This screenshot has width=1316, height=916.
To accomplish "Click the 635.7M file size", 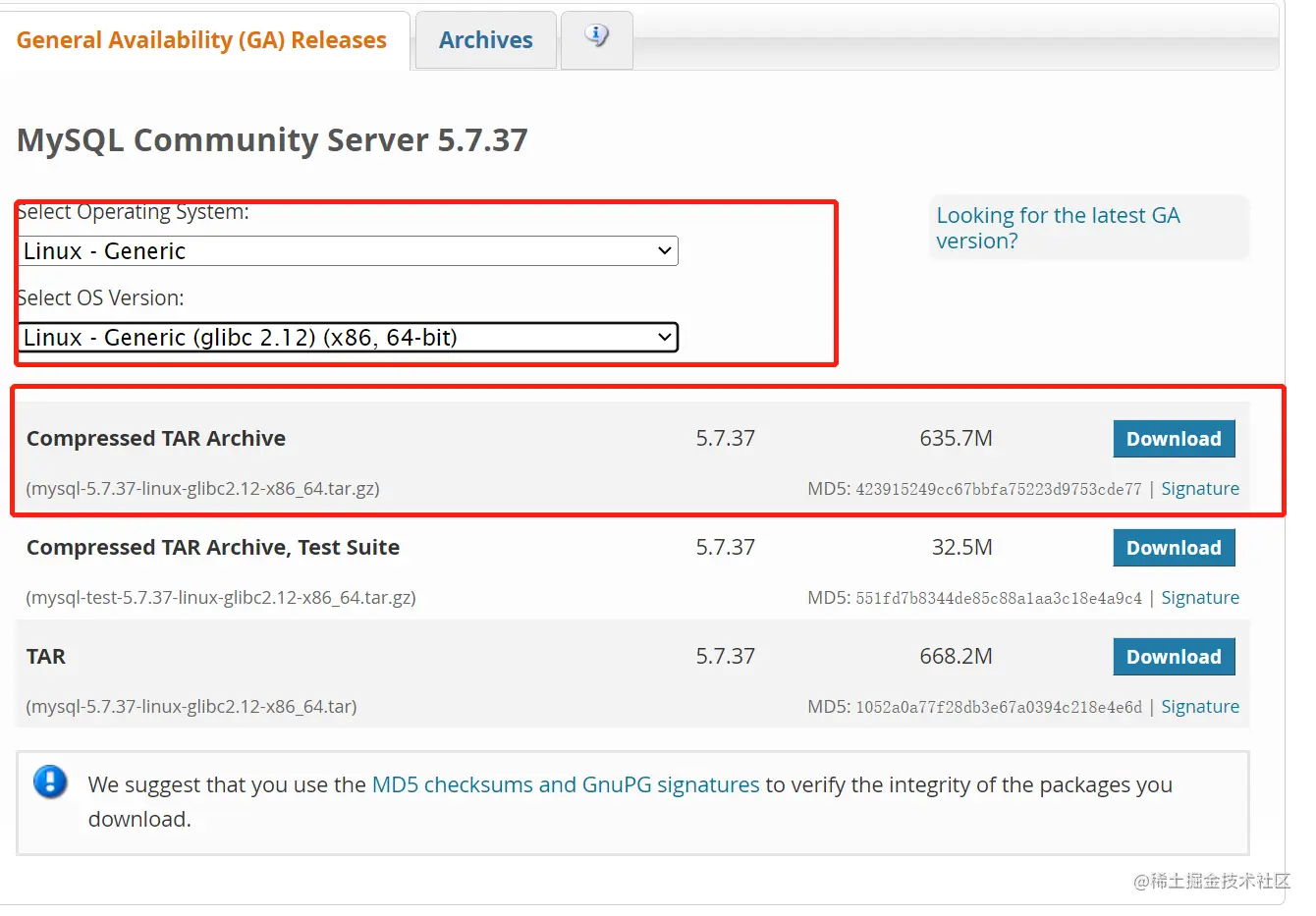I will tap(956, 439).
